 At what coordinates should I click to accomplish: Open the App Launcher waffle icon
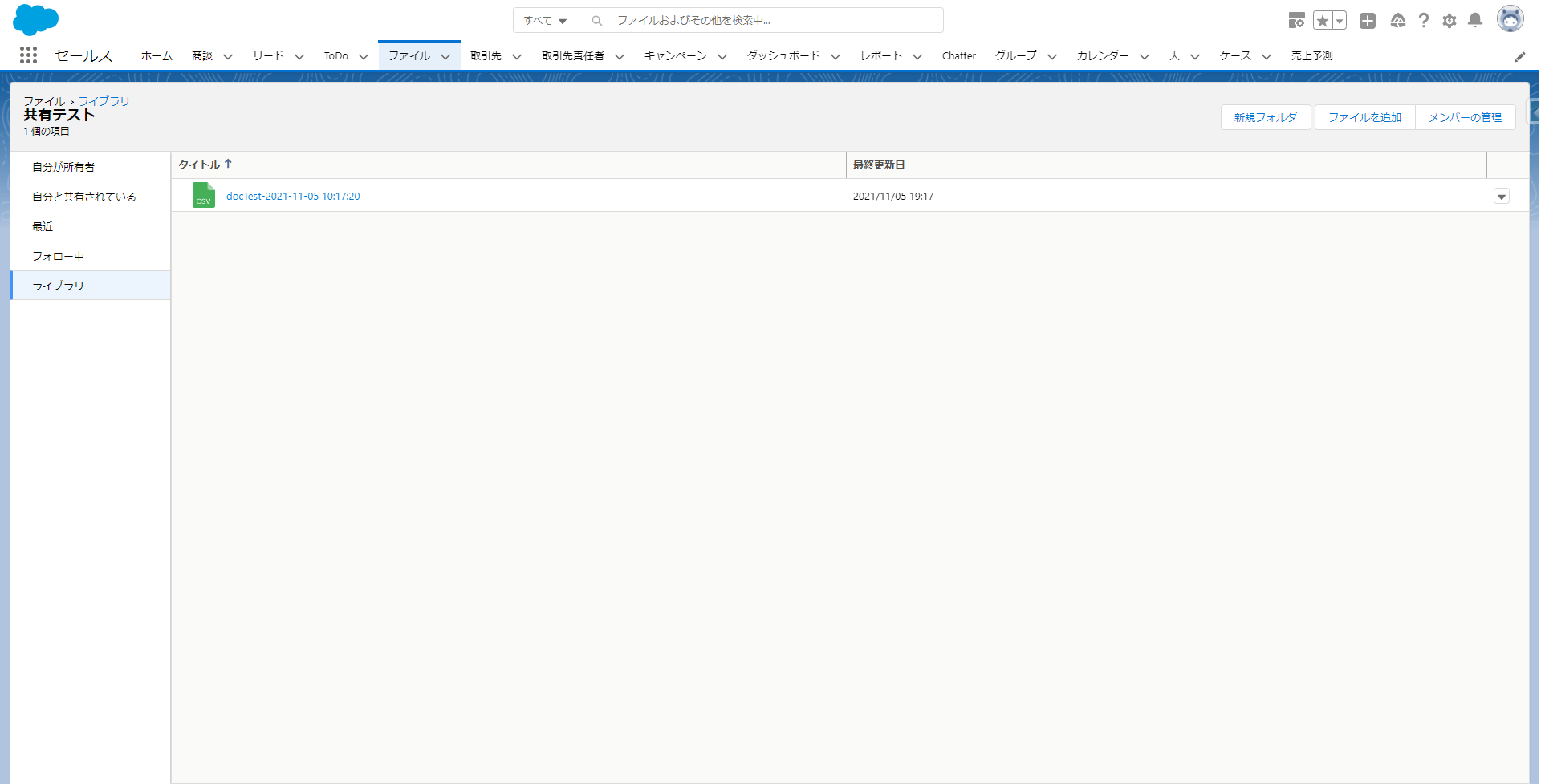(x=28, y=55)
